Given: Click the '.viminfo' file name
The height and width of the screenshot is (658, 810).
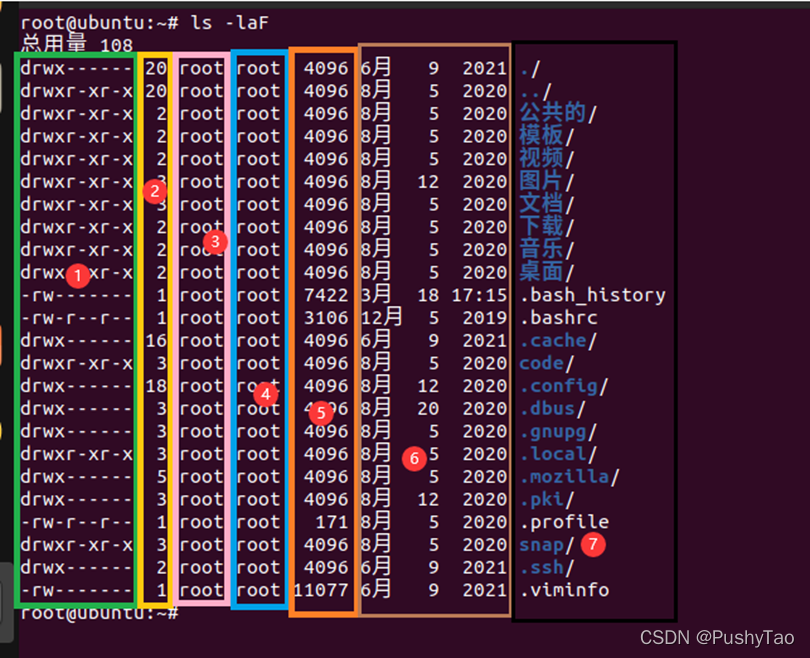Looking at the screenshot, I should (564, 590).
